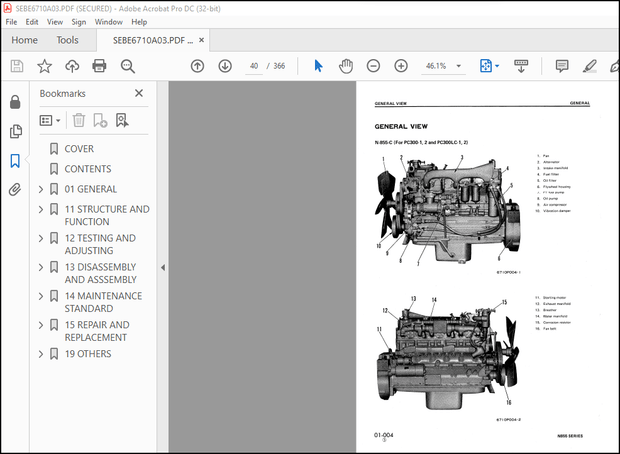This screenshot has width=620, height=454.
Task: Open Attachments paperclip panel
Action: [15, 190]
